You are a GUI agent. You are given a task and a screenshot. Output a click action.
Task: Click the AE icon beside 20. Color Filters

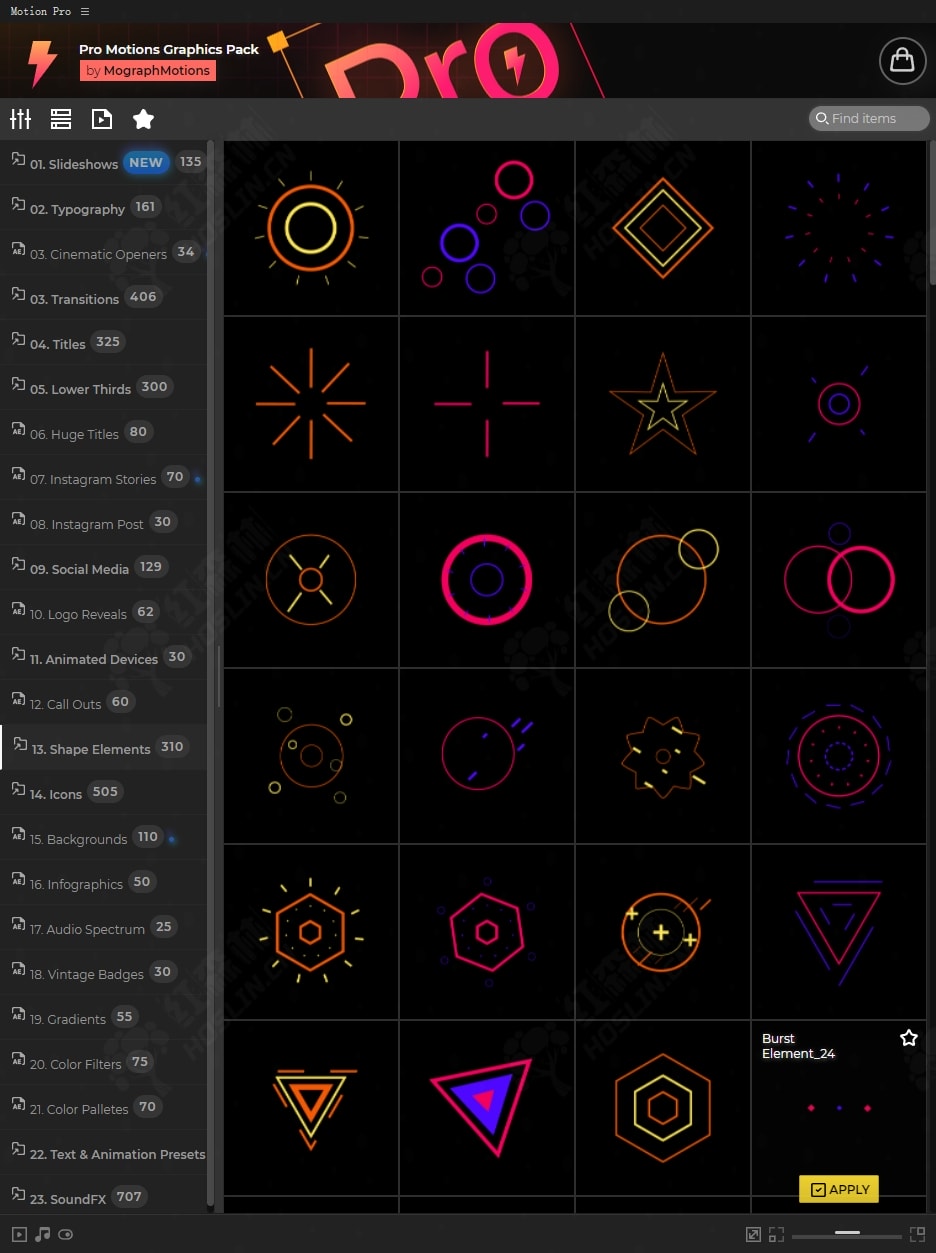(x=18, y=1060)
